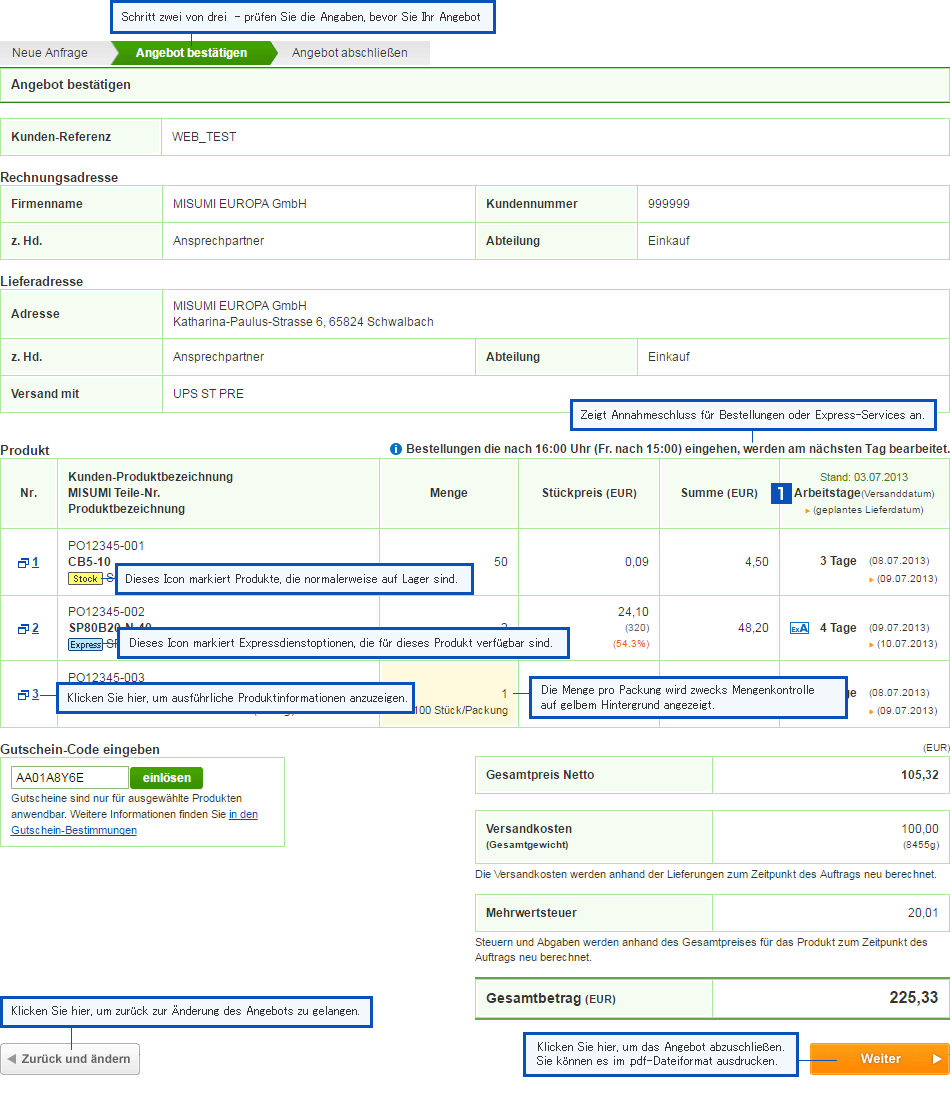Select the delivery address Katharina-Paulus-Strasse 6, 65824 Schwalbach

pos(303,322)
